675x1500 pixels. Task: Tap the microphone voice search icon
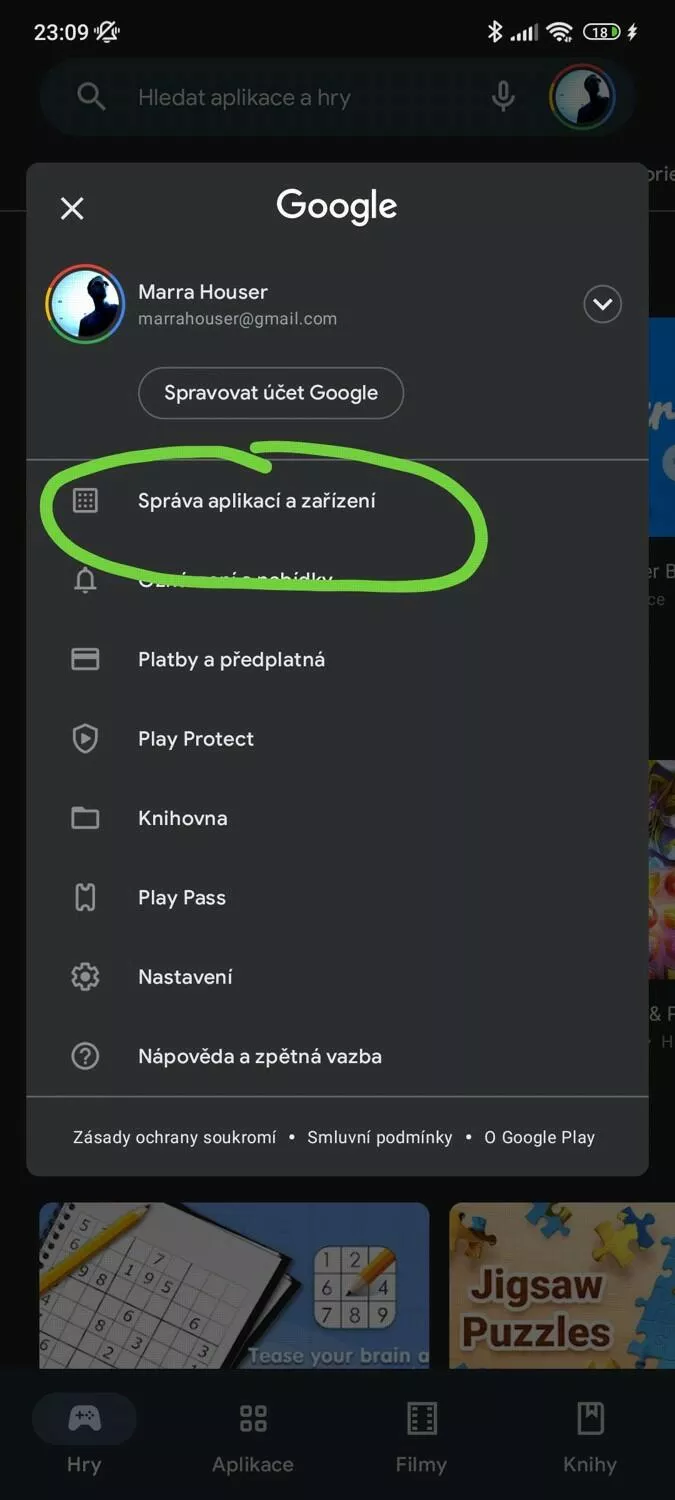coord(503,97)
